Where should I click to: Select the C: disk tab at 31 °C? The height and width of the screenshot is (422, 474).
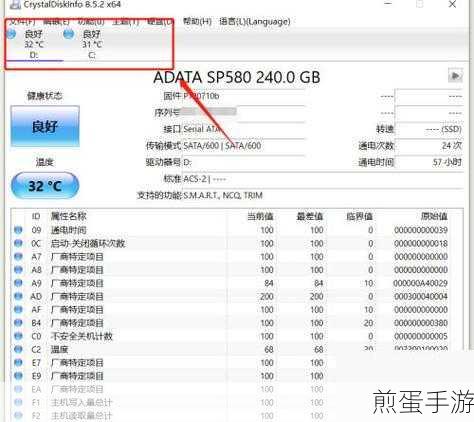pyautogui.click(x=92, y=44)
